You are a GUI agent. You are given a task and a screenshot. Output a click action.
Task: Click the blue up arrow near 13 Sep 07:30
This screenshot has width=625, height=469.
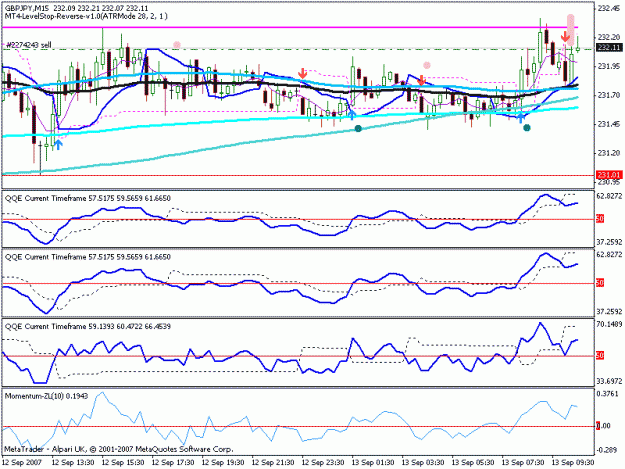(x=521, y=117)
